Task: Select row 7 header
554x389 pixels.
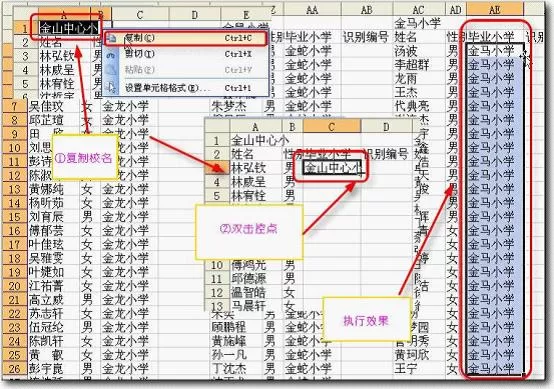Action: coord(14,106)
